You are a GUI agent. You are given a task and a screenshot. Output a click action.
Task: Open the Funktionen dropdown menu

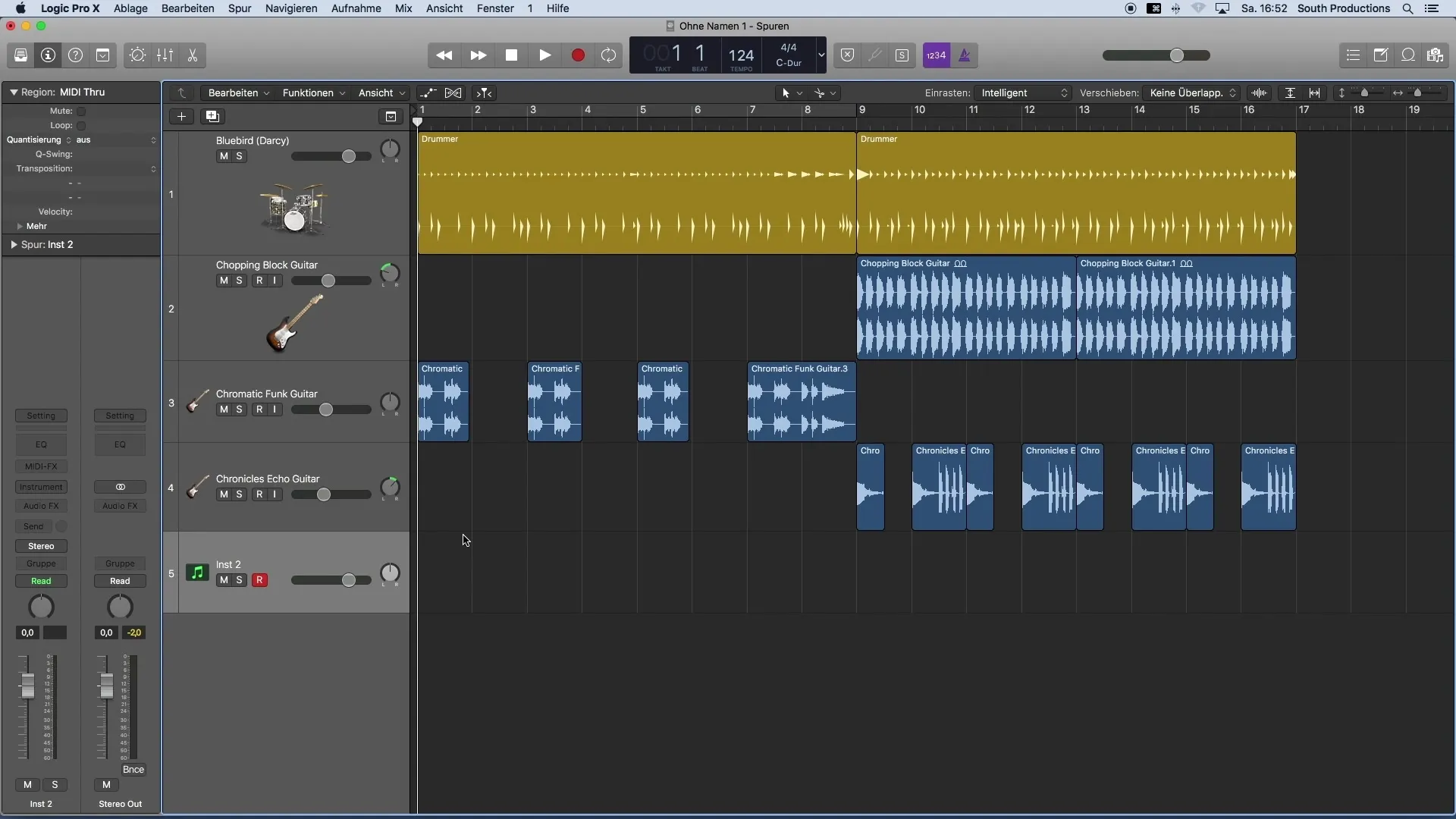pos(314,93)
